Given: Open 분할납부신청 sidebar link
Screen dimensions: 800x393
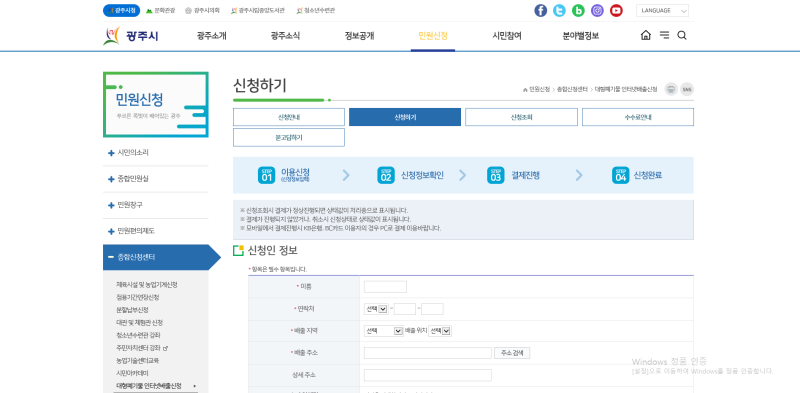Looking at the screenshot, I should [x=132, y=310].
